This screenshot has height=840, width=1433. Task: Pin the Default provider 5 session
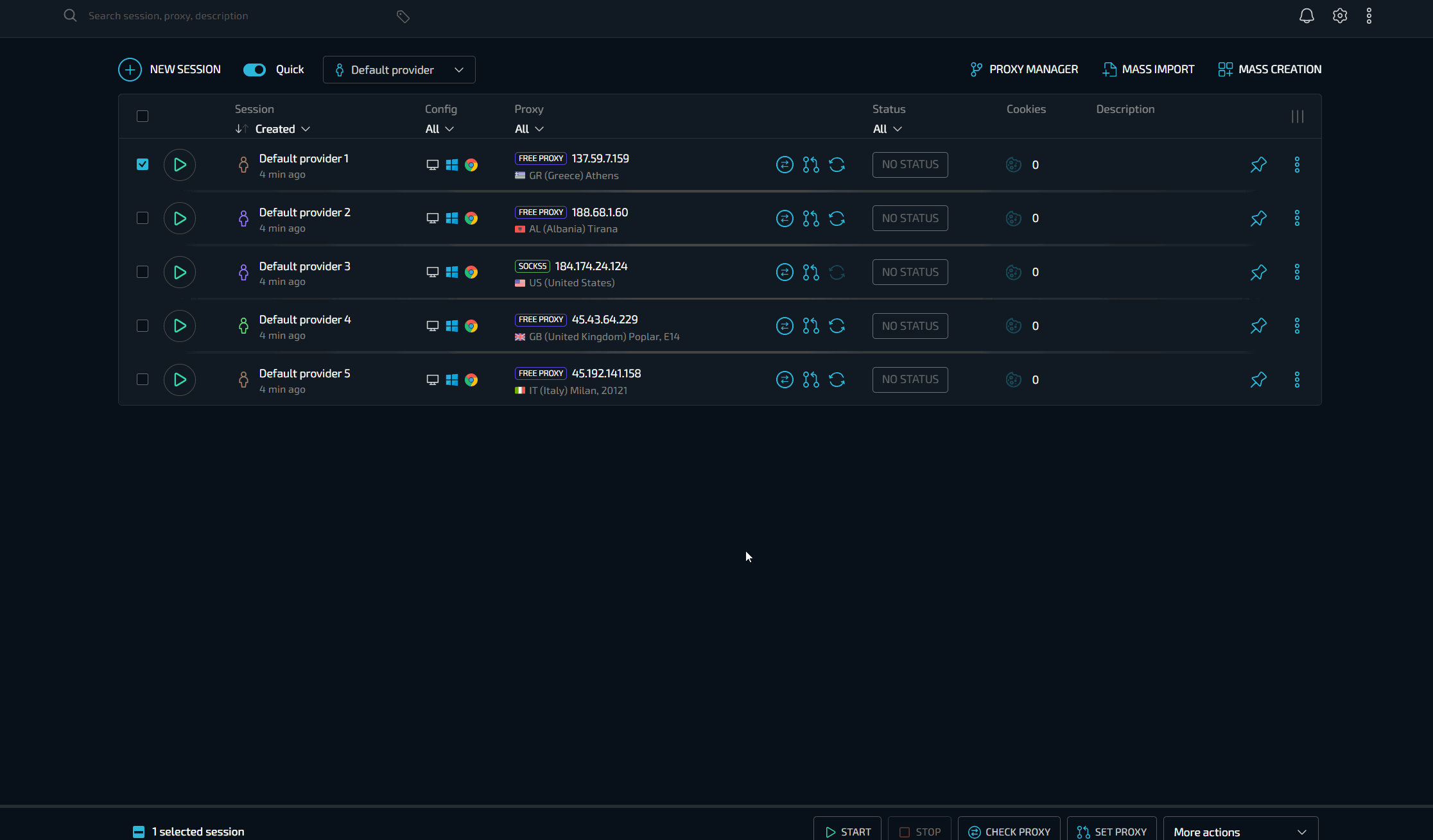click(x=1258, y=380)
